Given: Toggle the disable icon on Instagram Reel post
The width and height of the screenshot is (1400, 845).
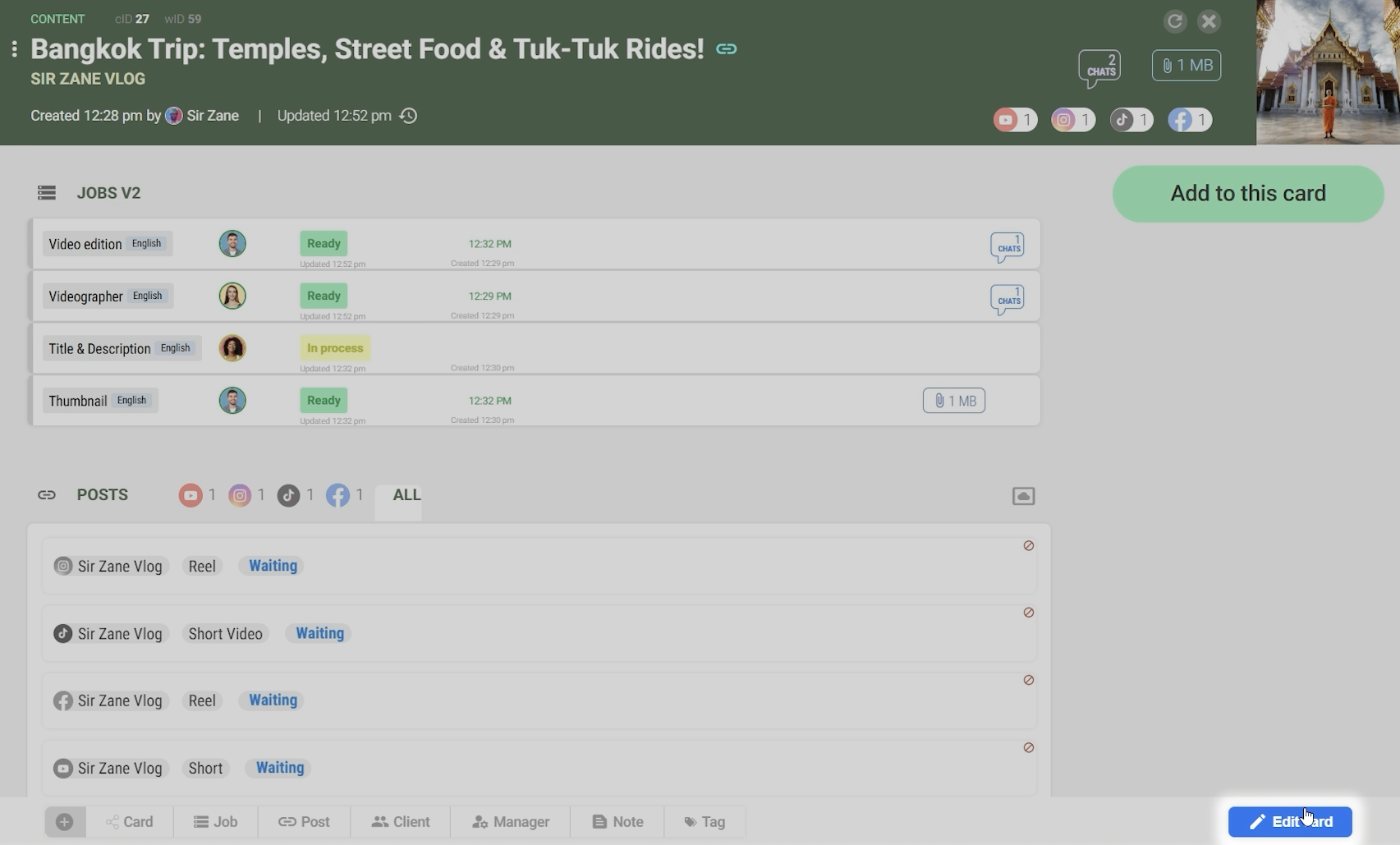Looking at the screenshot, I should 1028,546.
